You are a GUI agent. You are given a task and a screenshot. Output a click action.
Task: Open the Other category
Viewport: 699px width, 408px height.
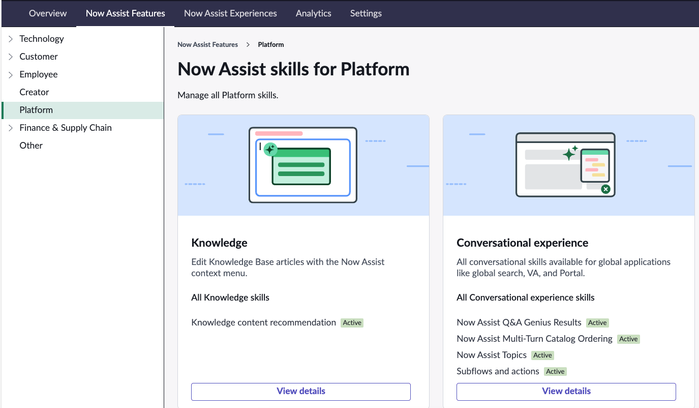coord(31,146)
